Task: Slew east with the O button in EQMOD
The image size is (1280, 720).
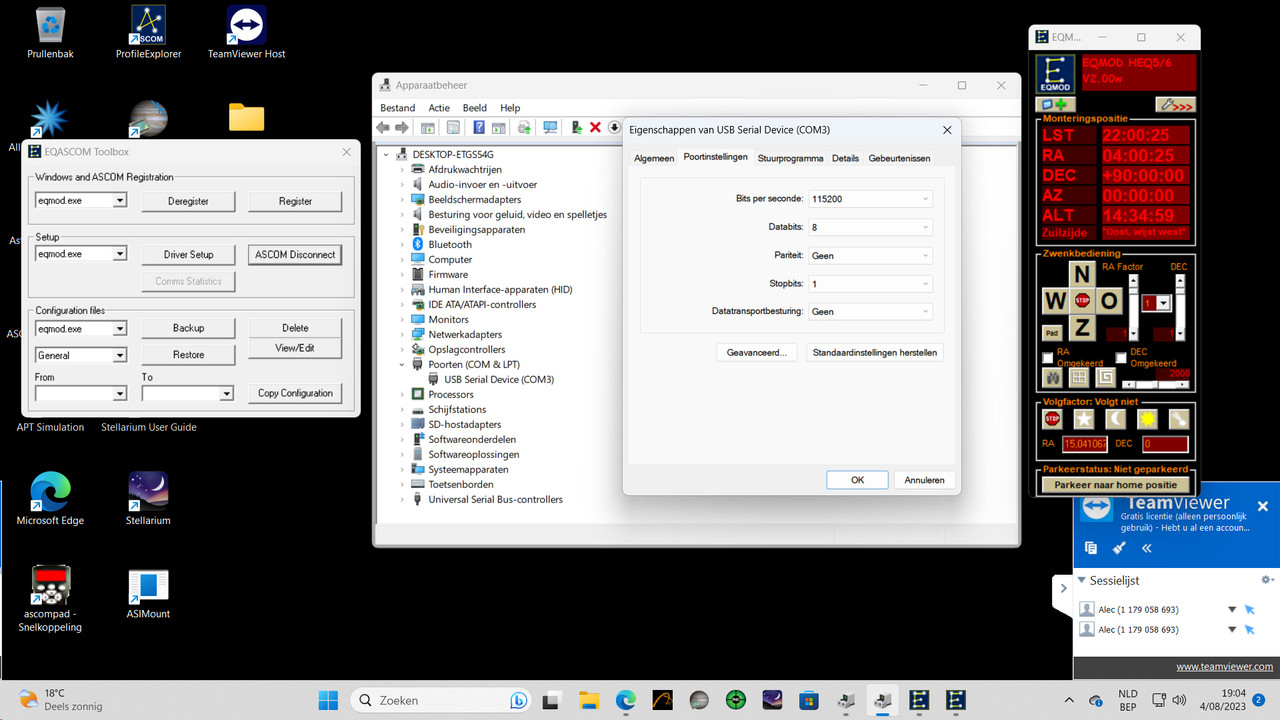Action: pos(1109,301)
